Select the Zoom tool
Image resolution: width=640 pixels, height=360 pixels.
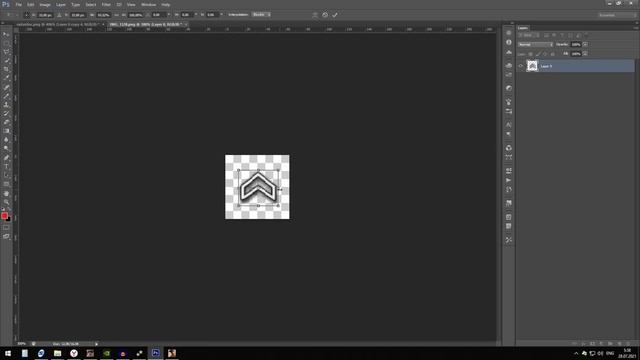(6, 202)
